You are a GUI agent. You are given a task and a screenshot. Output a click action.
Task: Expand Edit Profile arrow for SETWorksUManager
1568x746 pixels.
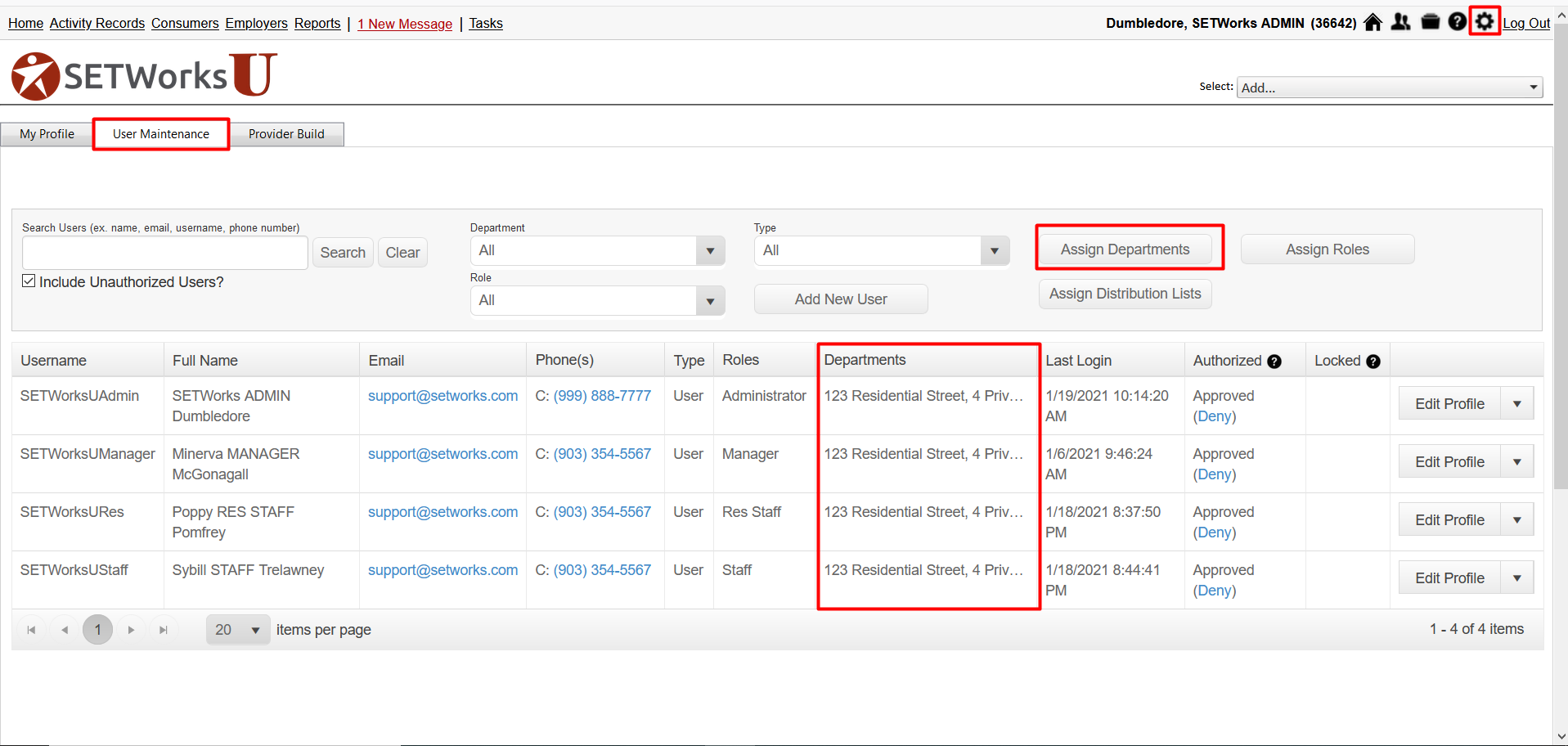click(1517, 462)
